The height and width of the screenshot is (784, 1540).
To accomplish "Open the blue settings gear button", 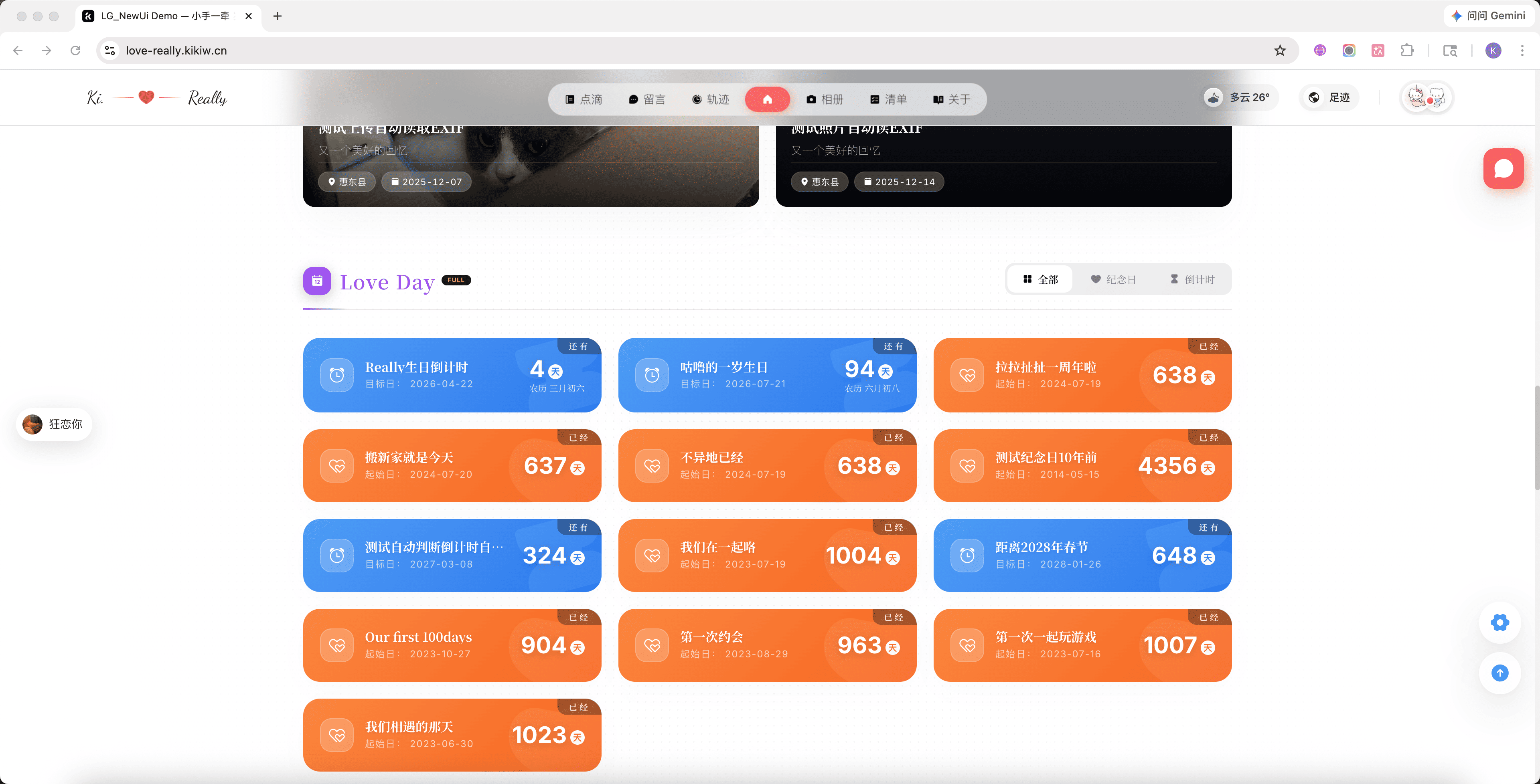I will point(1499,622).
